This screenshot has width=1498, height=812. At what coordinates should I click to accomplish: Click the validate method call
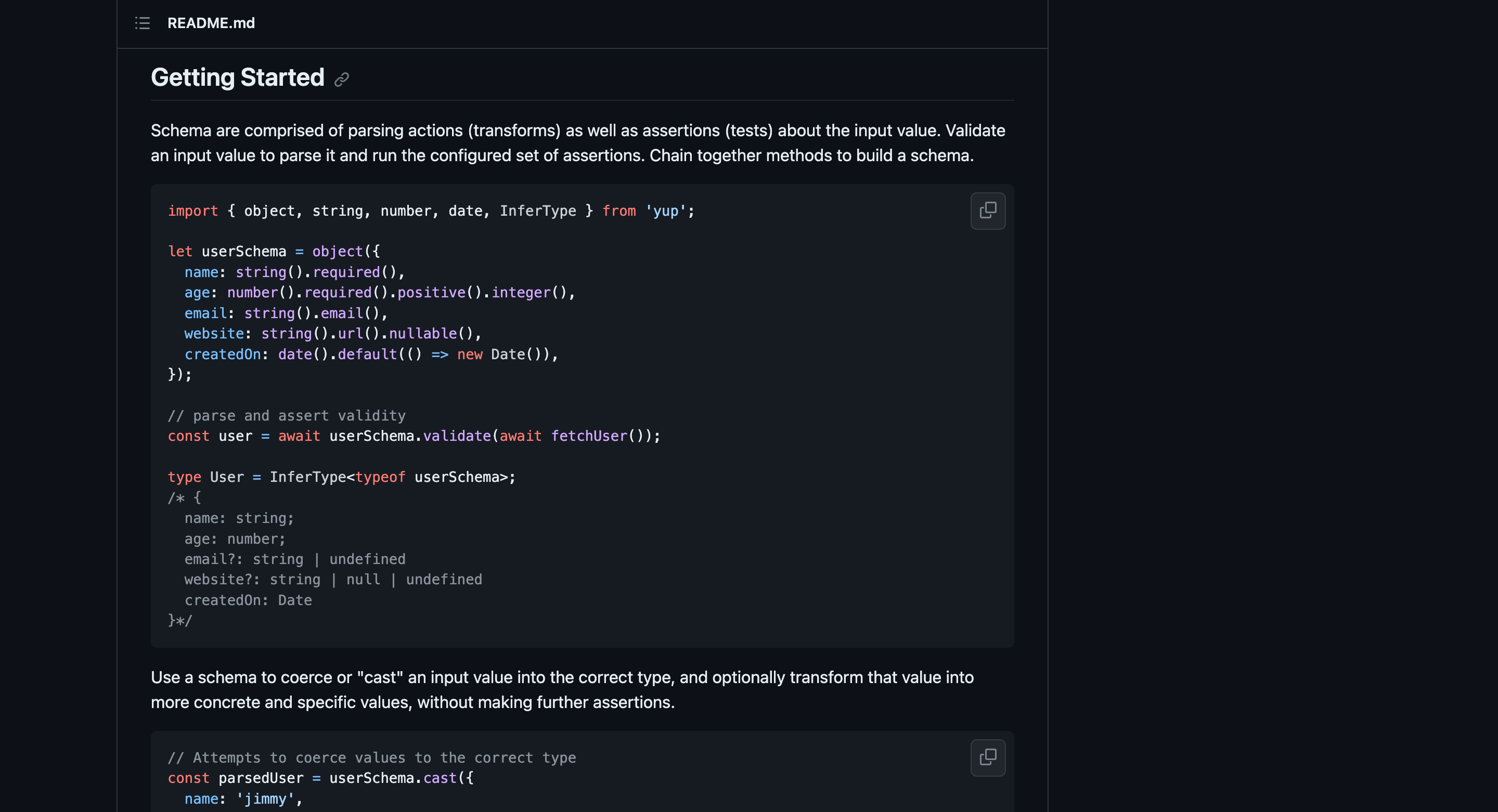pos(457,436)
